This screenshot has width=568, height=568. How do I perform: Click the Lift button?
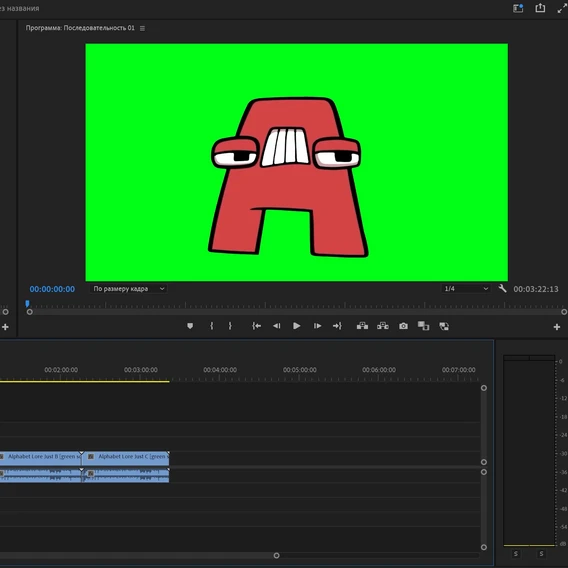[x=362, y=326]
